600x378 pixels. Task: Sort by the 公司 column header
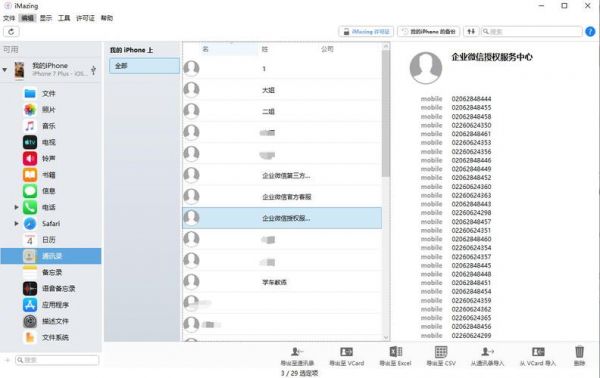point(328,49)
